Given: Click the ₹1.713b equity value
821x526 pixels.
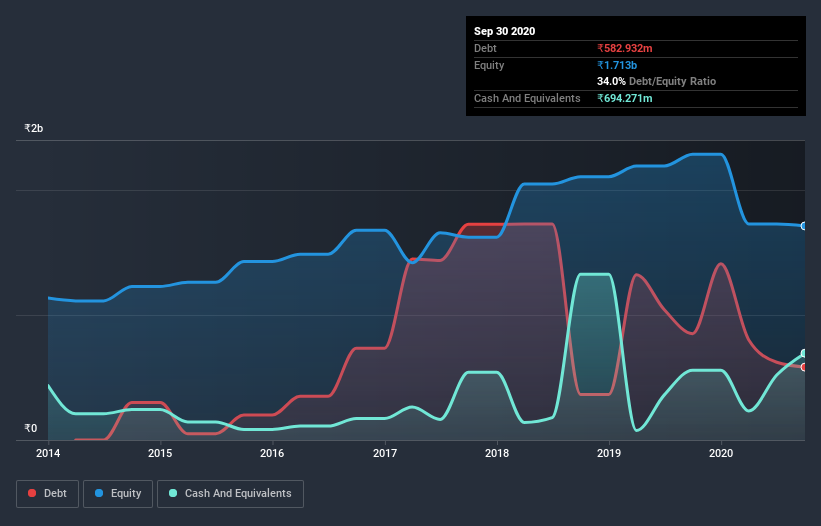Looking at the screenshot, I should point(617,65).
